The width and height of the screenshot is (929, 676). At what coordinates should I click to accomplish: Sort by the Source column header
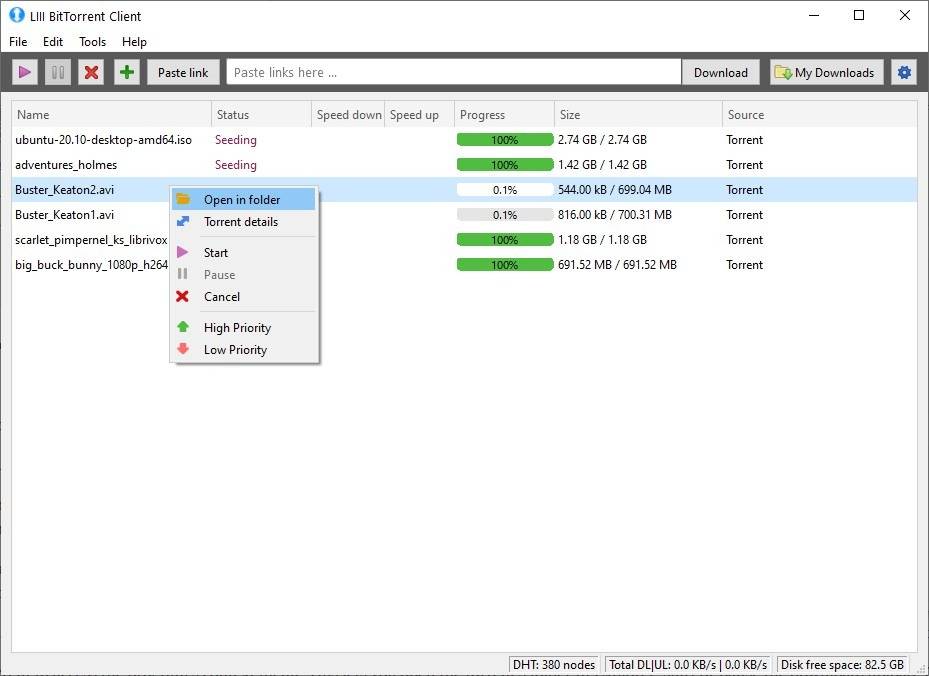coord(819,114)
